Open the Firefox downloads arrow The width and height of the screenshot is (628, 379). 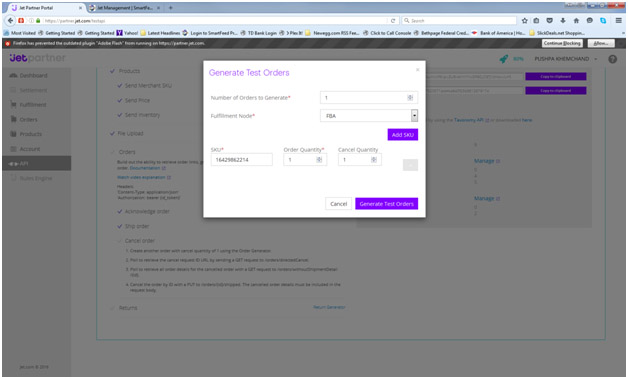563,20
